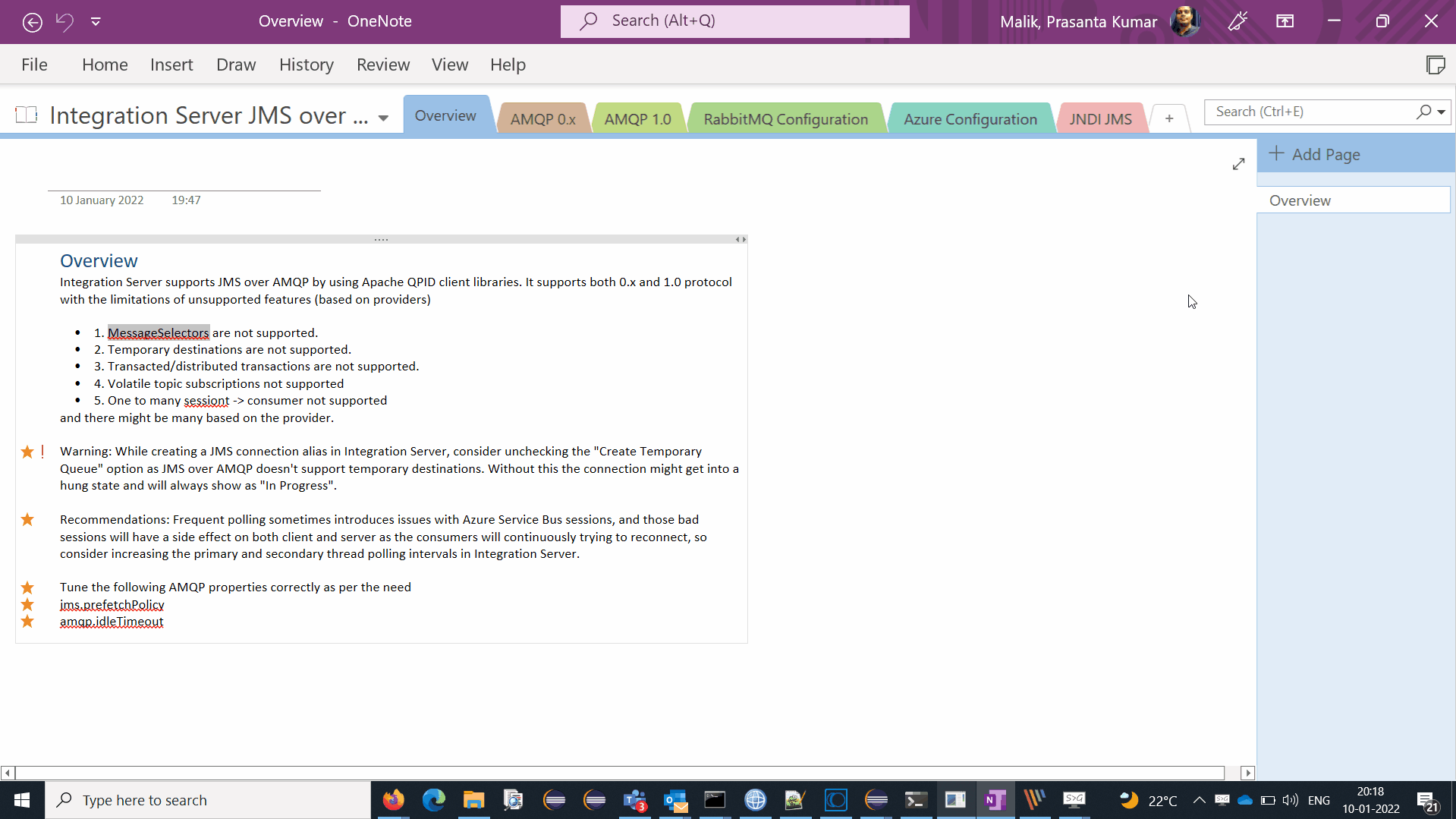The image size is (1456, 819).
Task: Click the note container width arrows
Action: tap(741, 239)
